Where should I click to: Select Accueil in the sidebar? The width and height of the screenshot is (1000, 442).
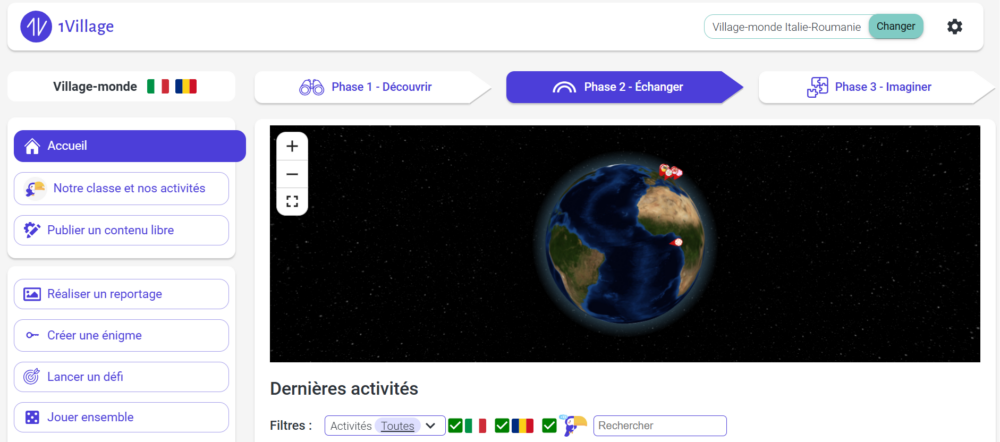(129, 146)
